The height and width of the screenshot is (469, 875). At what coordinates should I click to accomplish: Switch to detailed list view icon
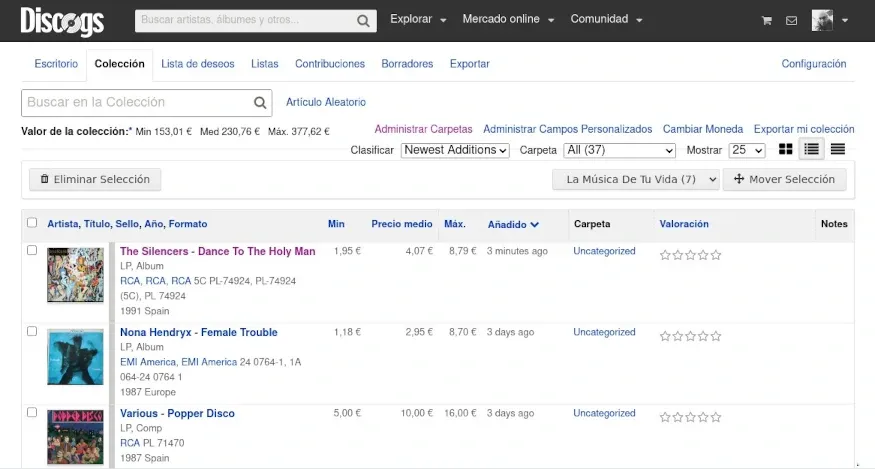pyautogui.click(x=811, y=149)
